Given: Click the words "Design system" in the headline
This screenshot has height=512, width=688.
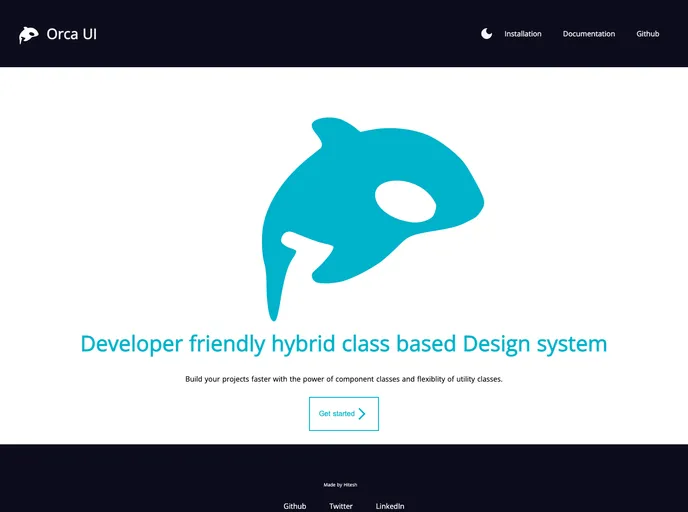Looking at the screenshot, I should point(534,344).
